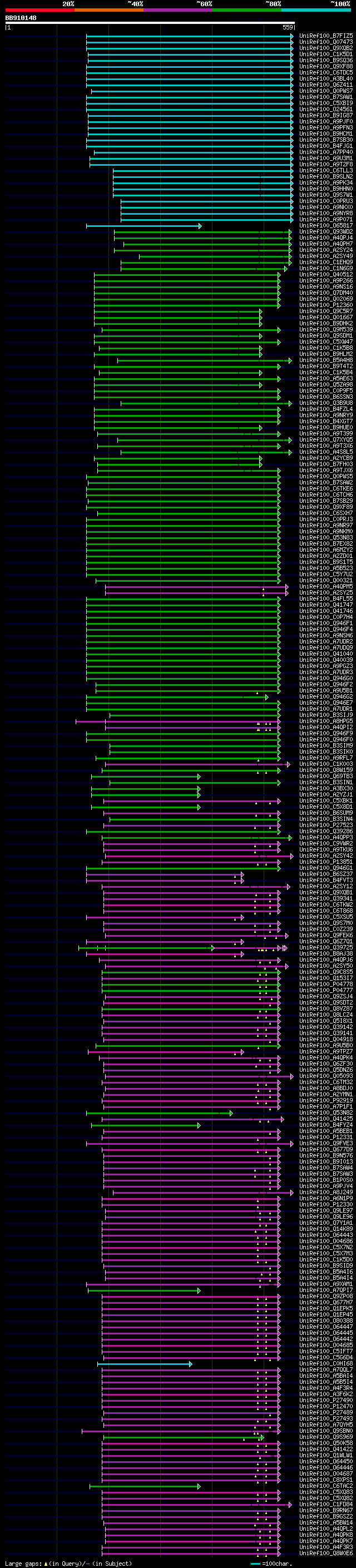Select hit label UniRef100_Q8W0E6
The image size is (356, 1568).
(x=326, y=1553)
